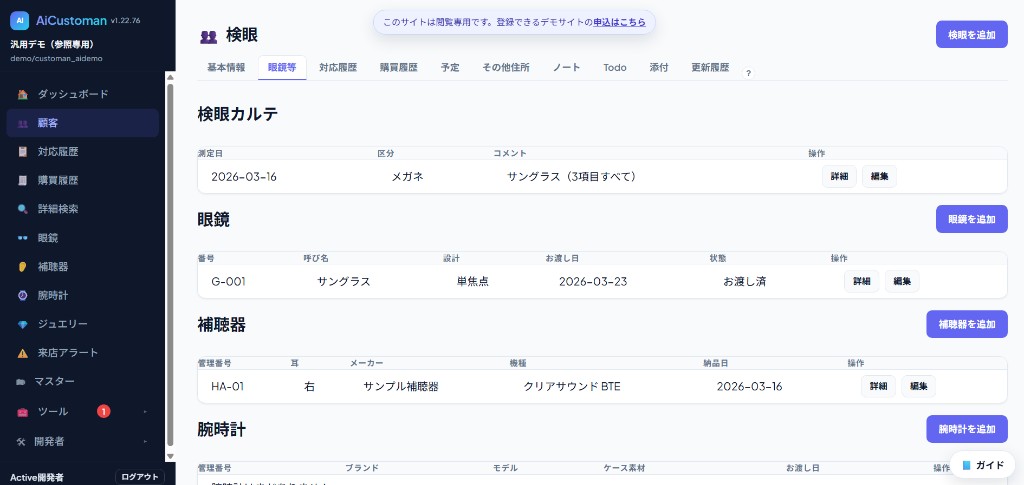Open the ガイド button
The image size is (1024, 485).
(x=984, y=465)
